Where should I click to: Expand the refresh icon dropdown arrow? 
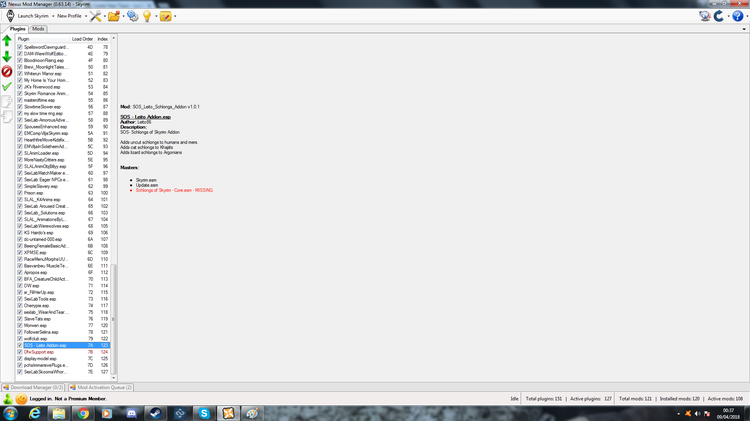(728, 16)
